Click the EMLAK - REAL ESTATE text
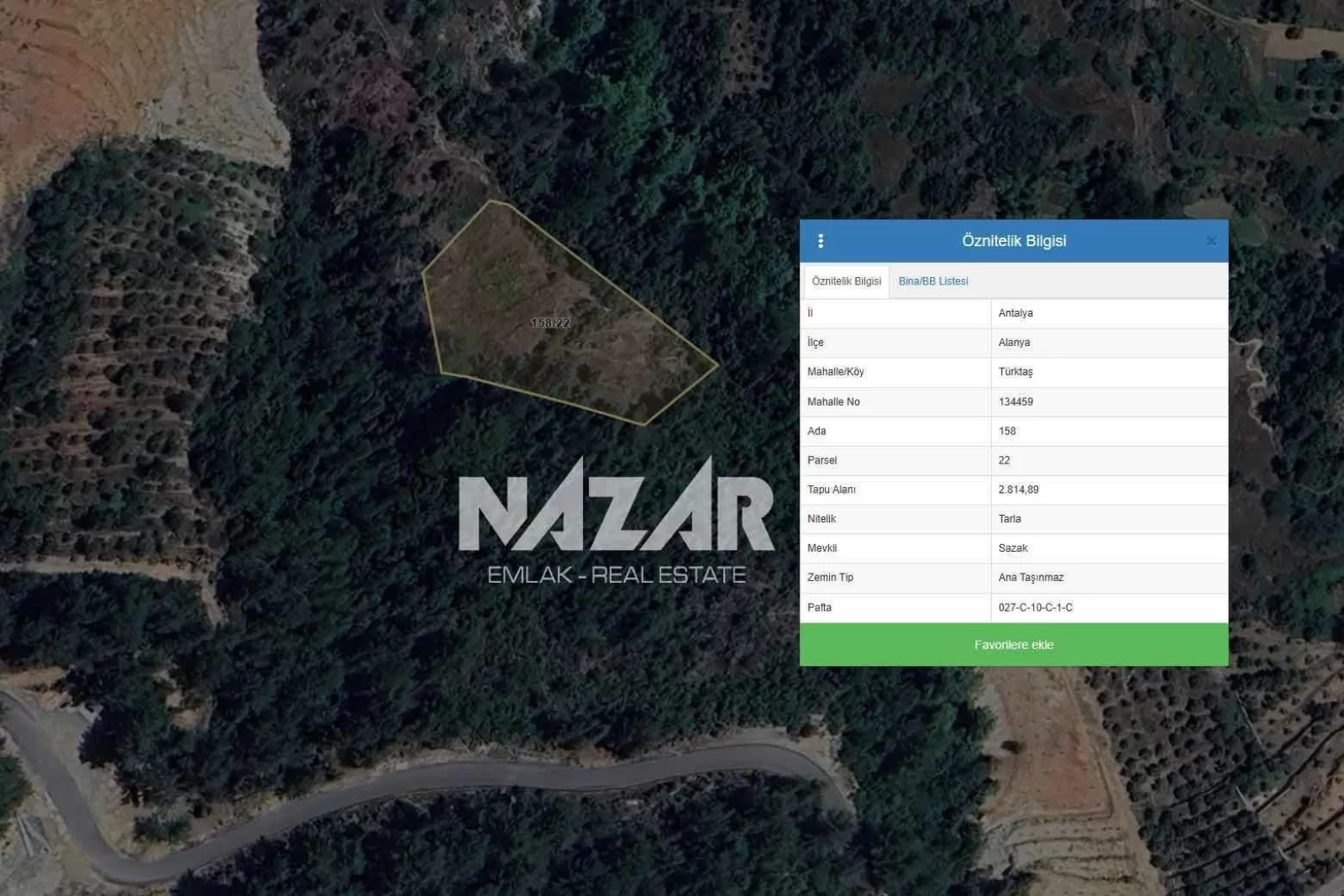This screenshot has width=1344, height=896. (x=616, y=575)
